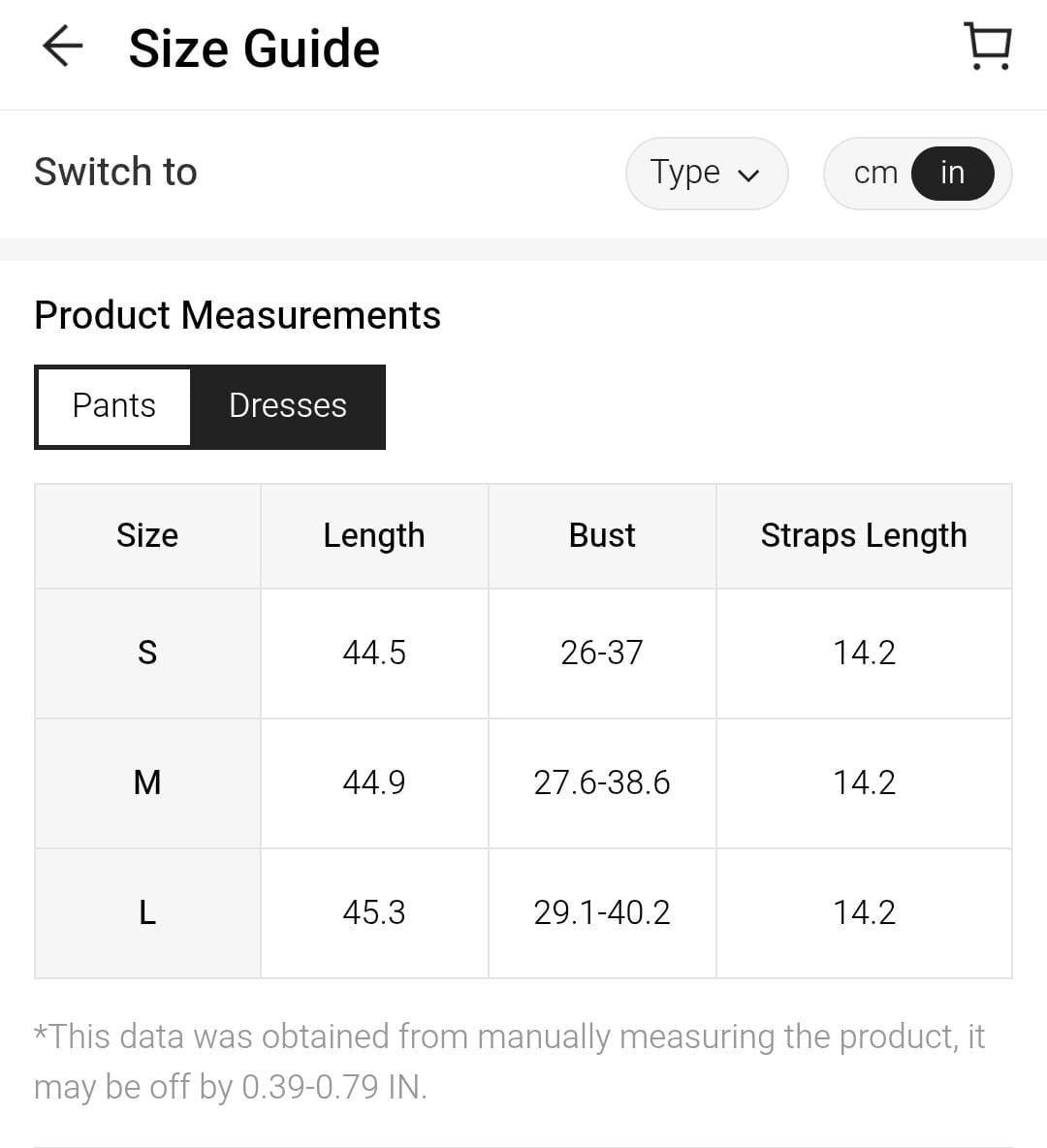The image size is (1047, 1148).
Task: Select the L size row label
Action: tap(147, 912)
